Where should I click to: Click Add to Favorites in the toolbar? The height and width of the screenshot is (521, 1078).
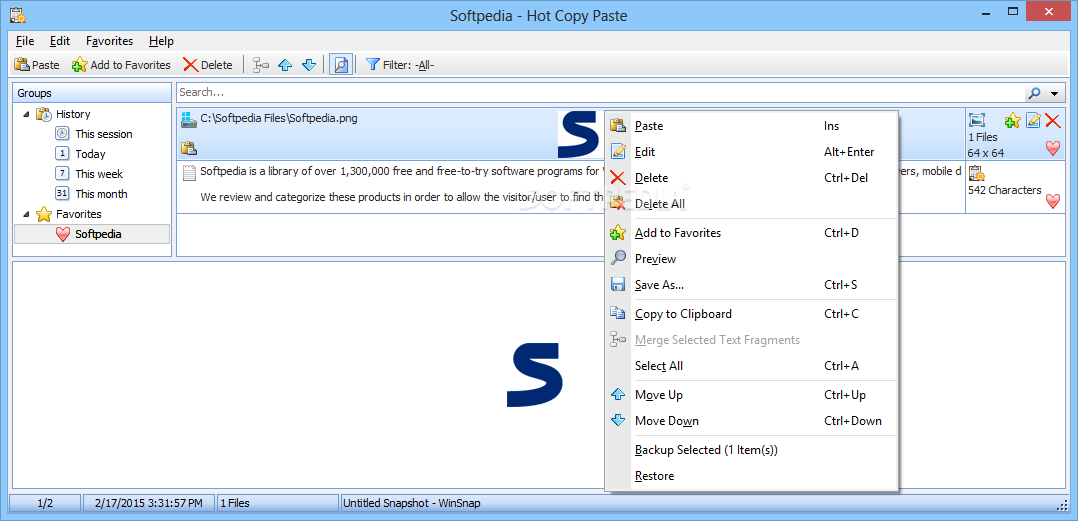121,65
